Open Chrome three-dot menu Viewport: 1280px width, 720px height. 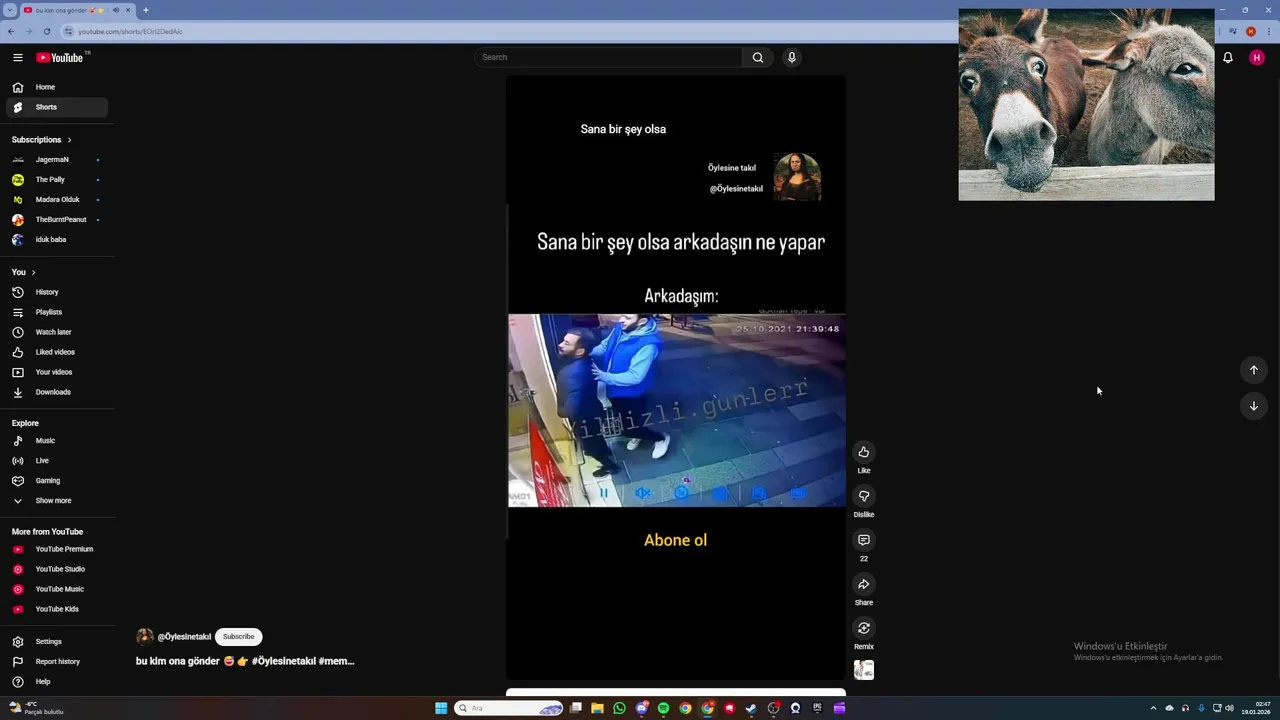pyautogui.click(x=1268, y=32)
